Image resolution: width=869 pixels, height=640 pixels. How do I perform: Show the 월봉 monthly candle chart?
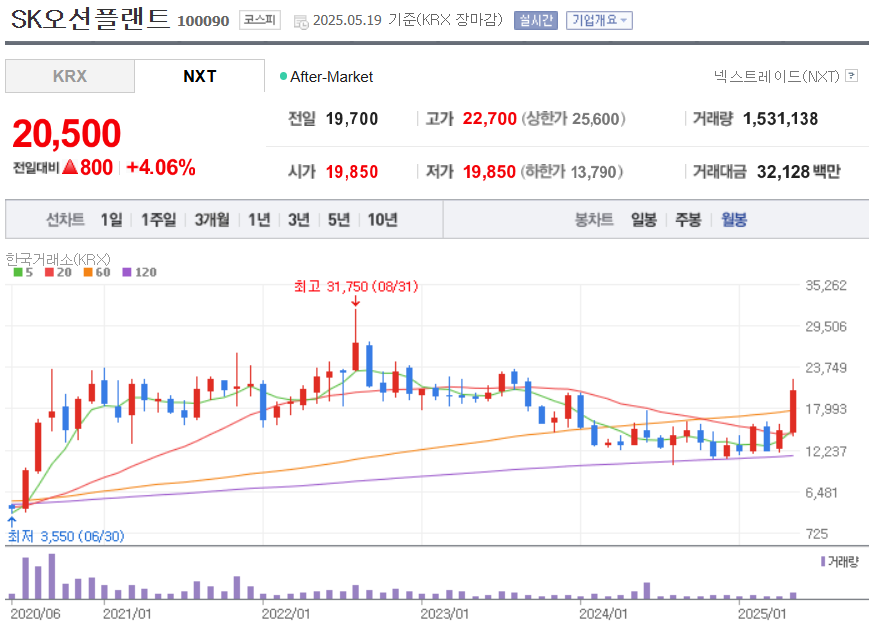pyautogui.click(x=734, y=219)
